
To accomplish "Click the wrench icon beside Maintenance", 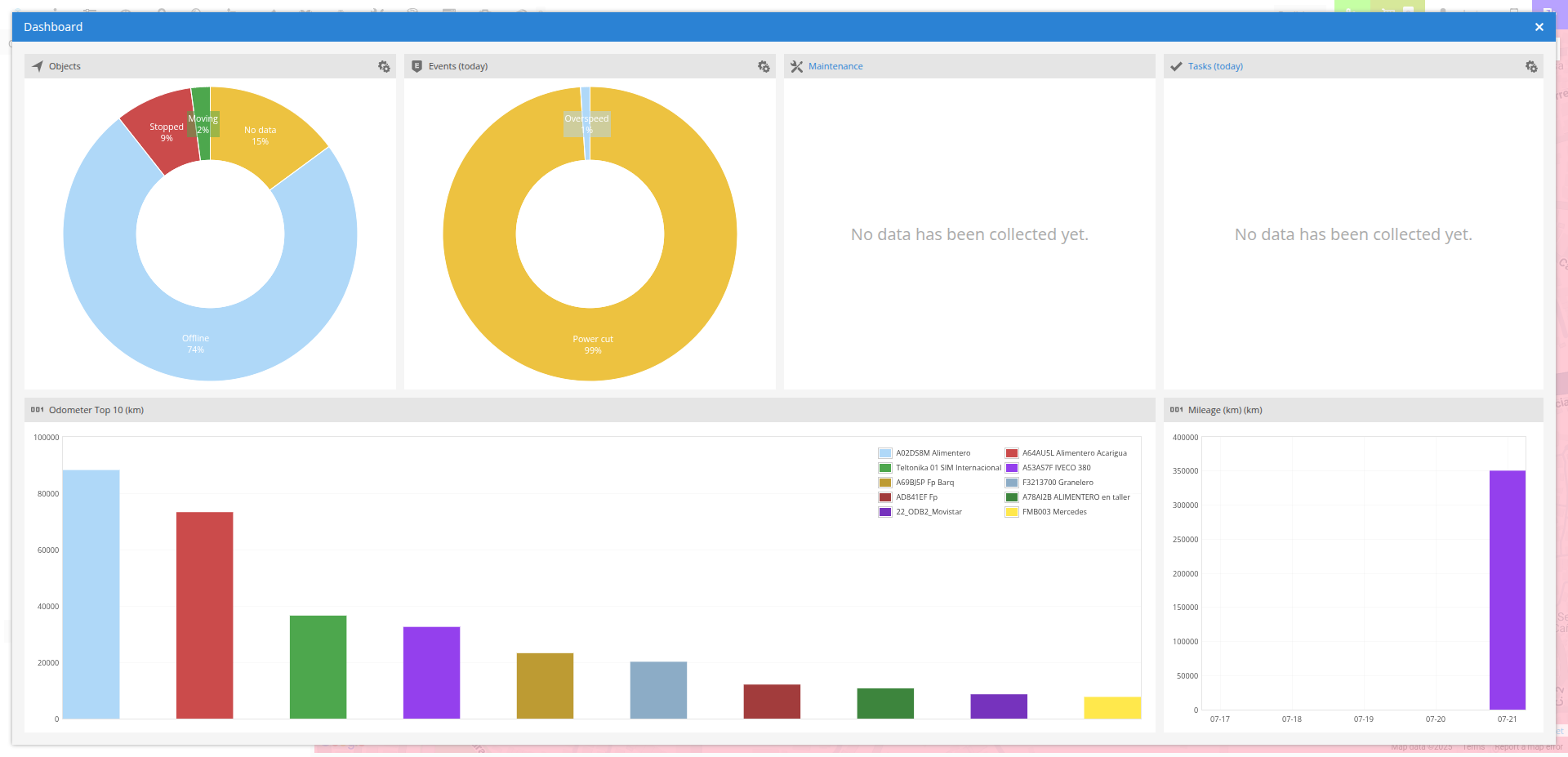I will click(796, 66).
